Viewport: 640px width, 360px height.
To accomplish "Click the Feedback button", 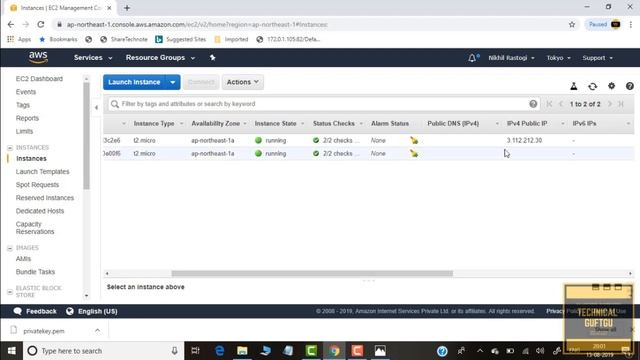I will tap(35, 311).
